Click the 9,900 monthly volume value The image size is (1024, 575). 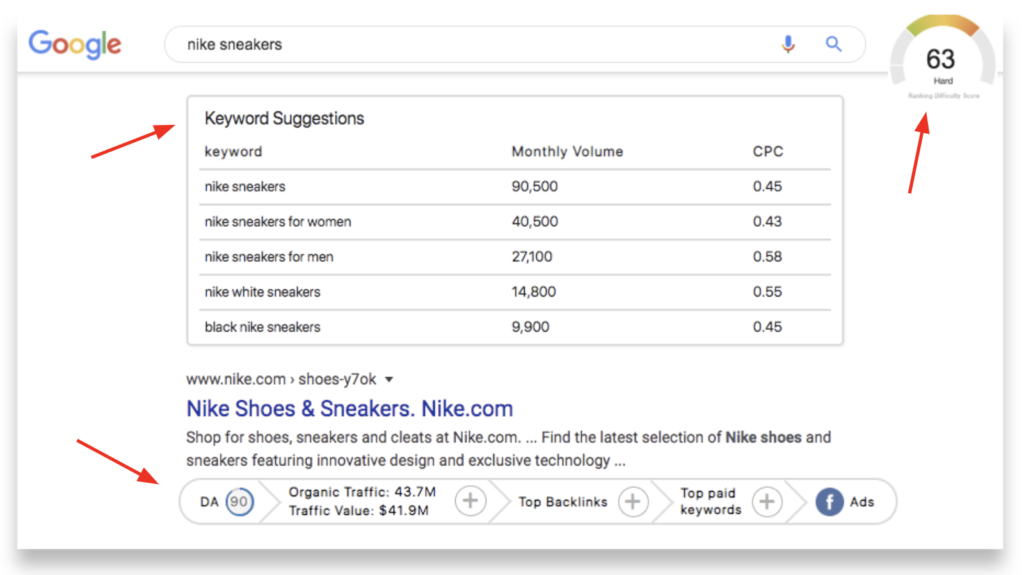click(530, 327)
